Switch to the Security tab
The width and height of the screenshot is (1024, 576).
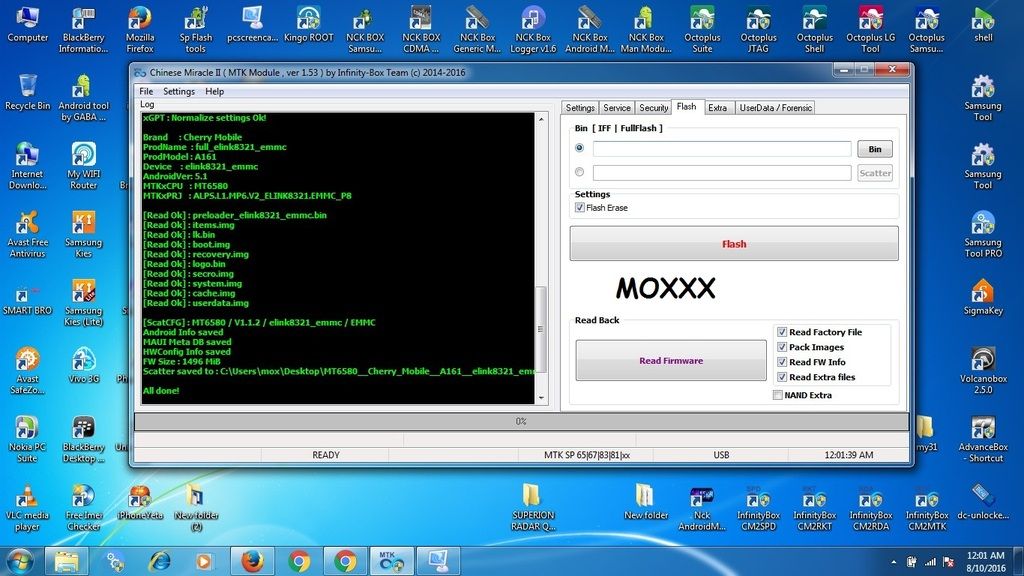(x=653, y=108)
